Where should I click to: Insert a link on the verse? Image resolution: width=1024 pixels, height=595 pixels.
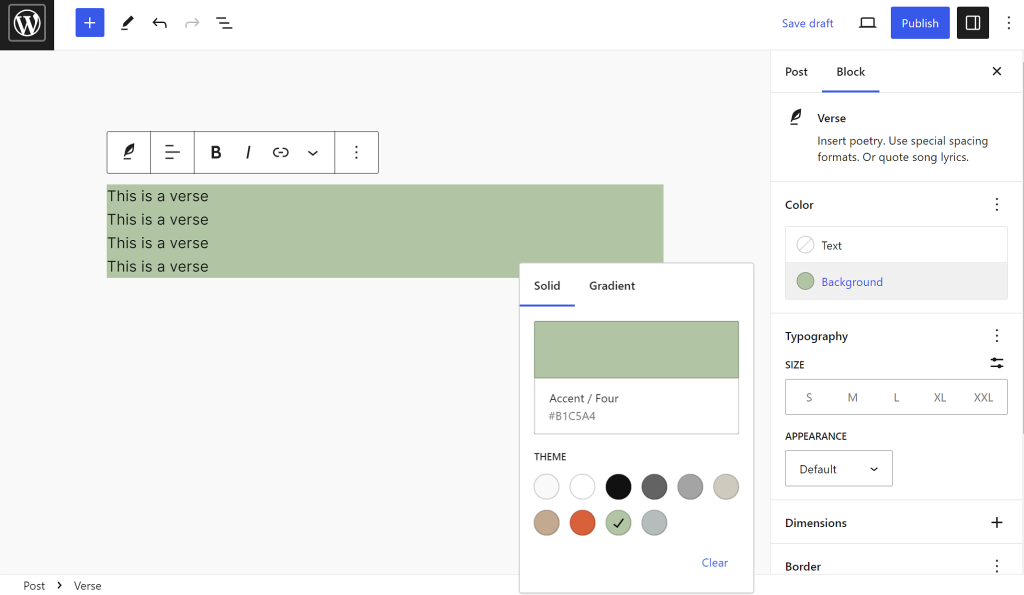pos(280,152)
